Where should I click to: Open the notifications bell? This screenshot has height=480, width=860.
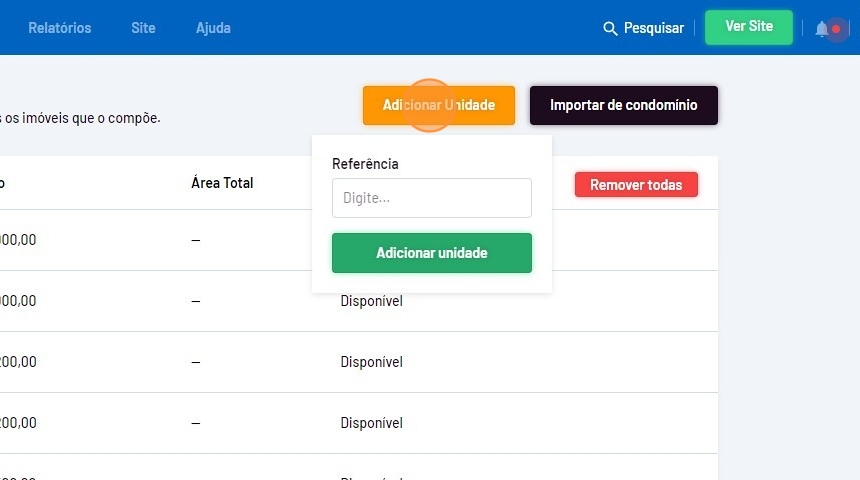click(822, 29)
